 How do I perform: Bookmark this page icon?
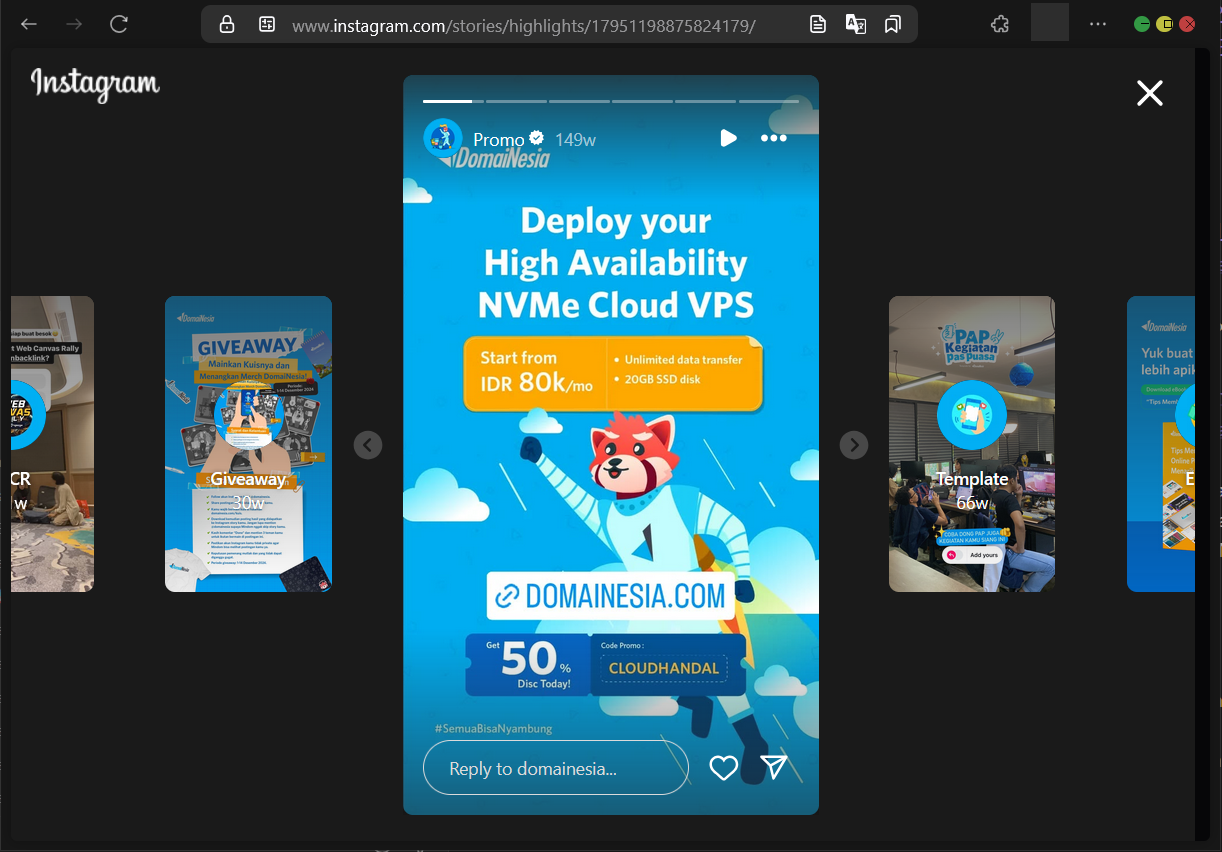pyautogui.click(x=893, y=24)
